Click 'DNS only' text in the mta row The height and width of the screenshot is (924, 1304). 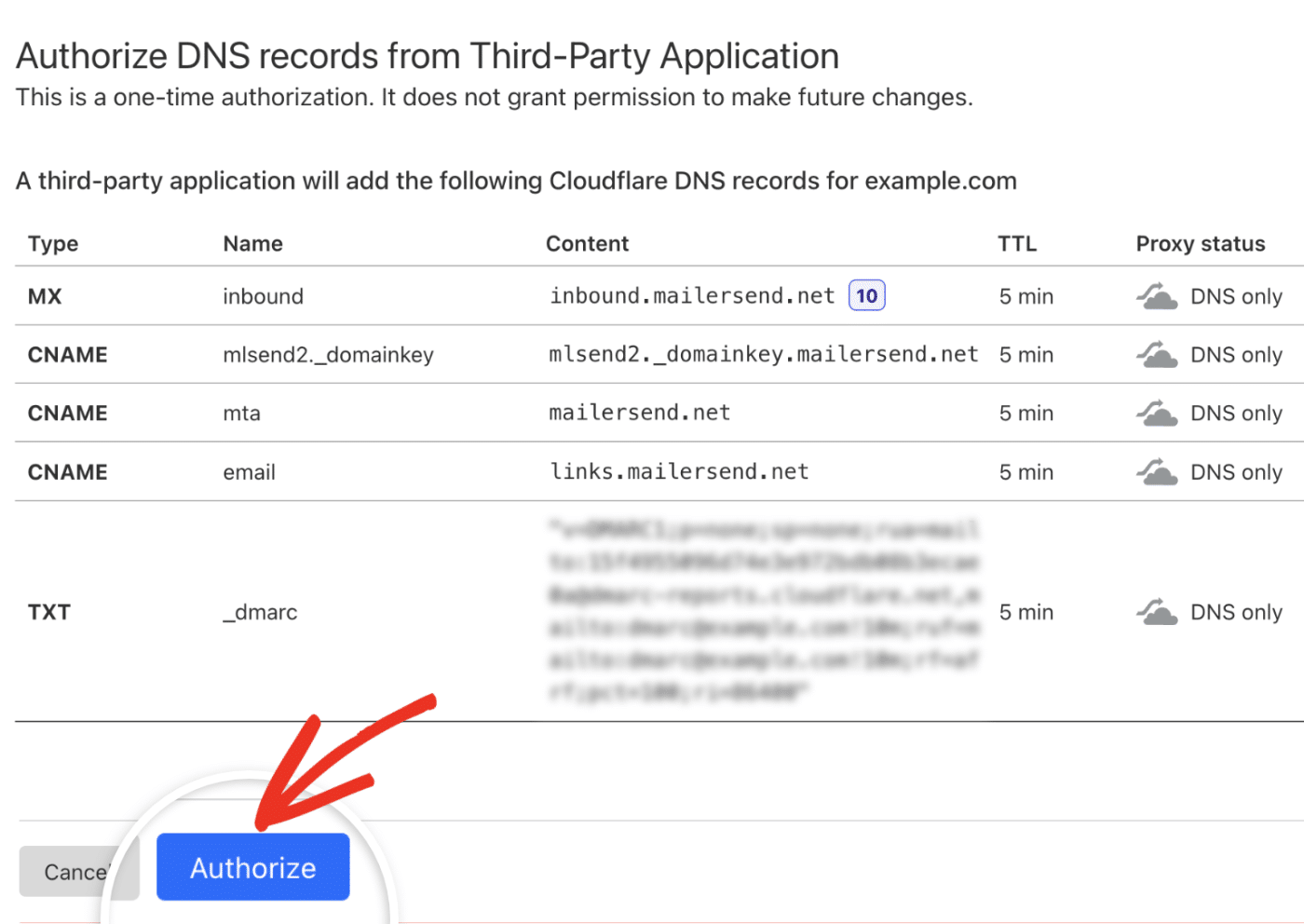click(x=1236, y=414)
